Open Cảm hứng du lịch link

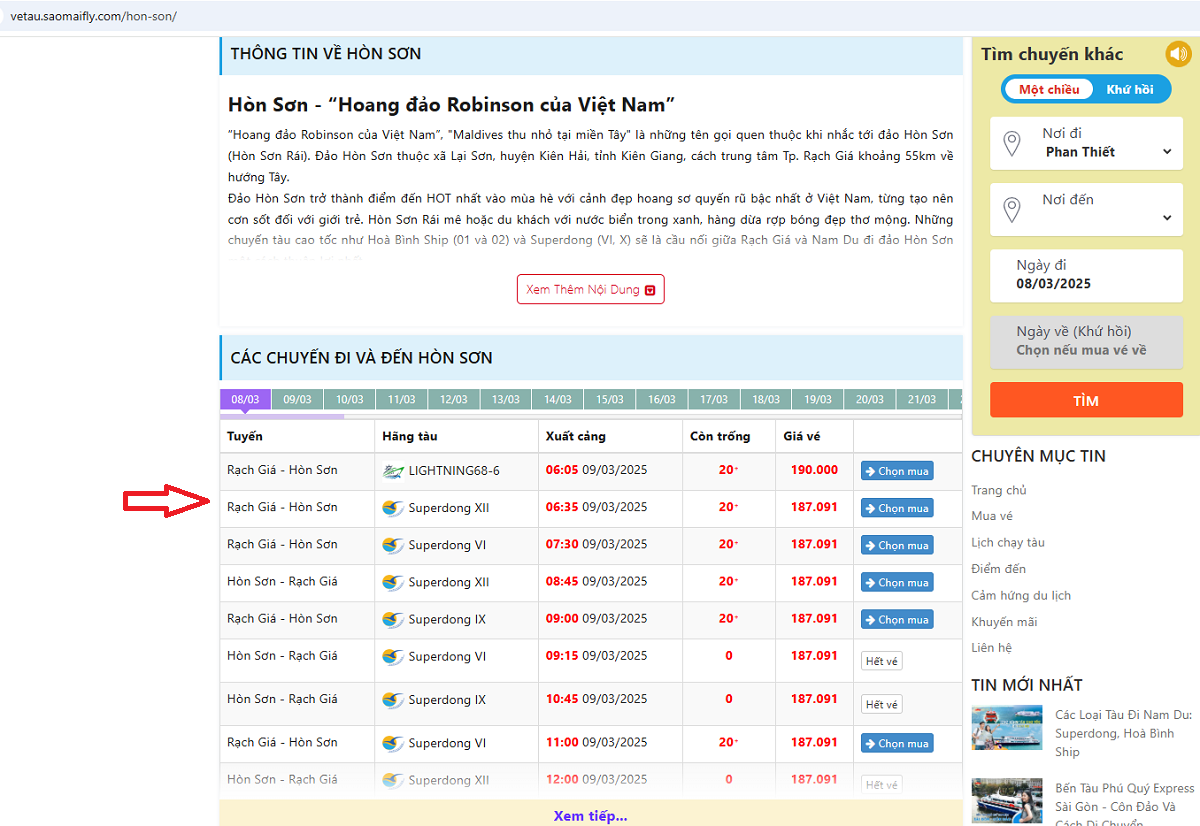[x=1021, y=595]
